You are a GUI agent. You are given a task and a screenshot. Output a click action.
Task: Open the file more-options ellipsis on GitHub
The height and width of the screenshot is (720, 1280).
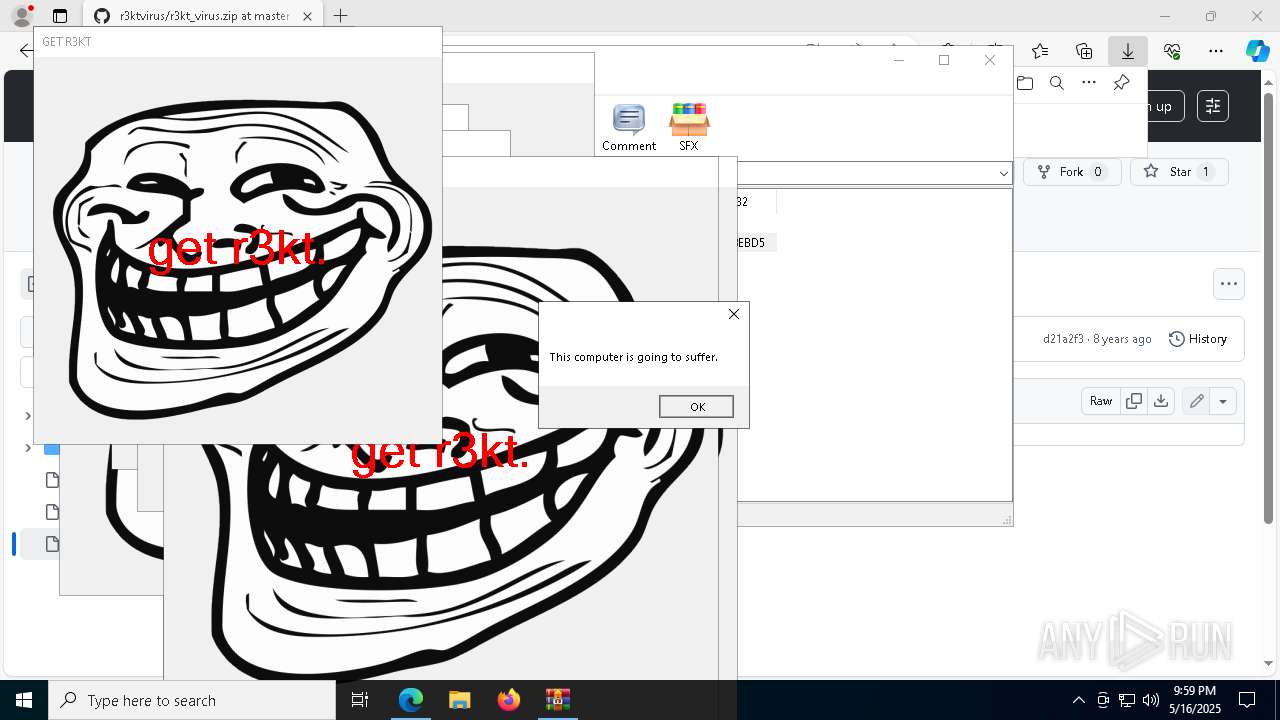coord(1229,284)
